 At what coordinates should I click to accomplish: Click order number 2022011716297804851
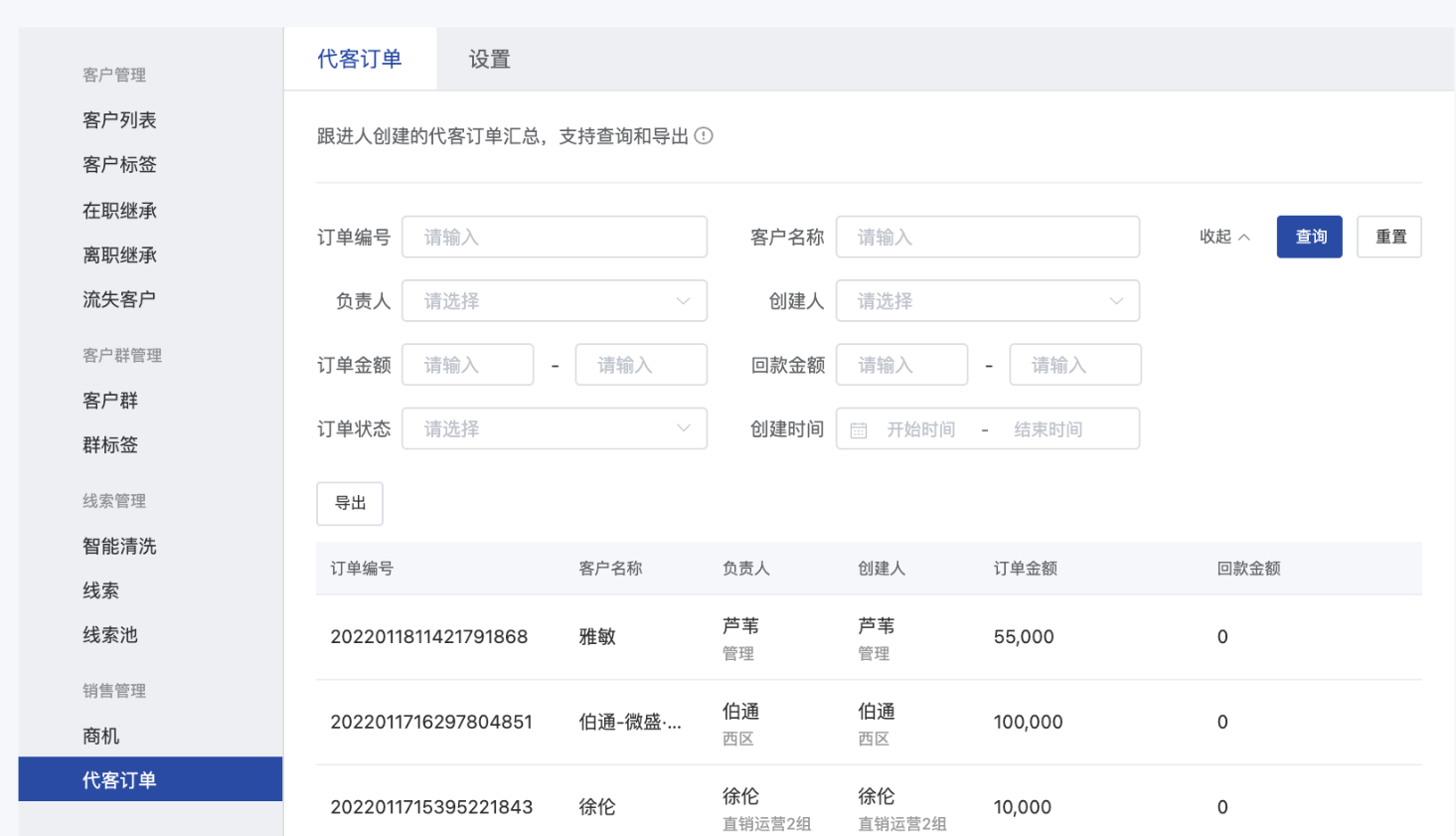tap(431, 723)
